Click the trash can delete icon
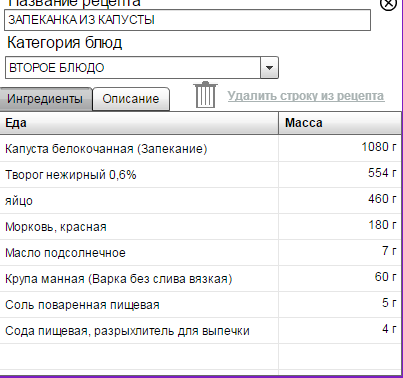Image resolution: width=403 pixels, height=378 pixels. click(x=205, y=95)
